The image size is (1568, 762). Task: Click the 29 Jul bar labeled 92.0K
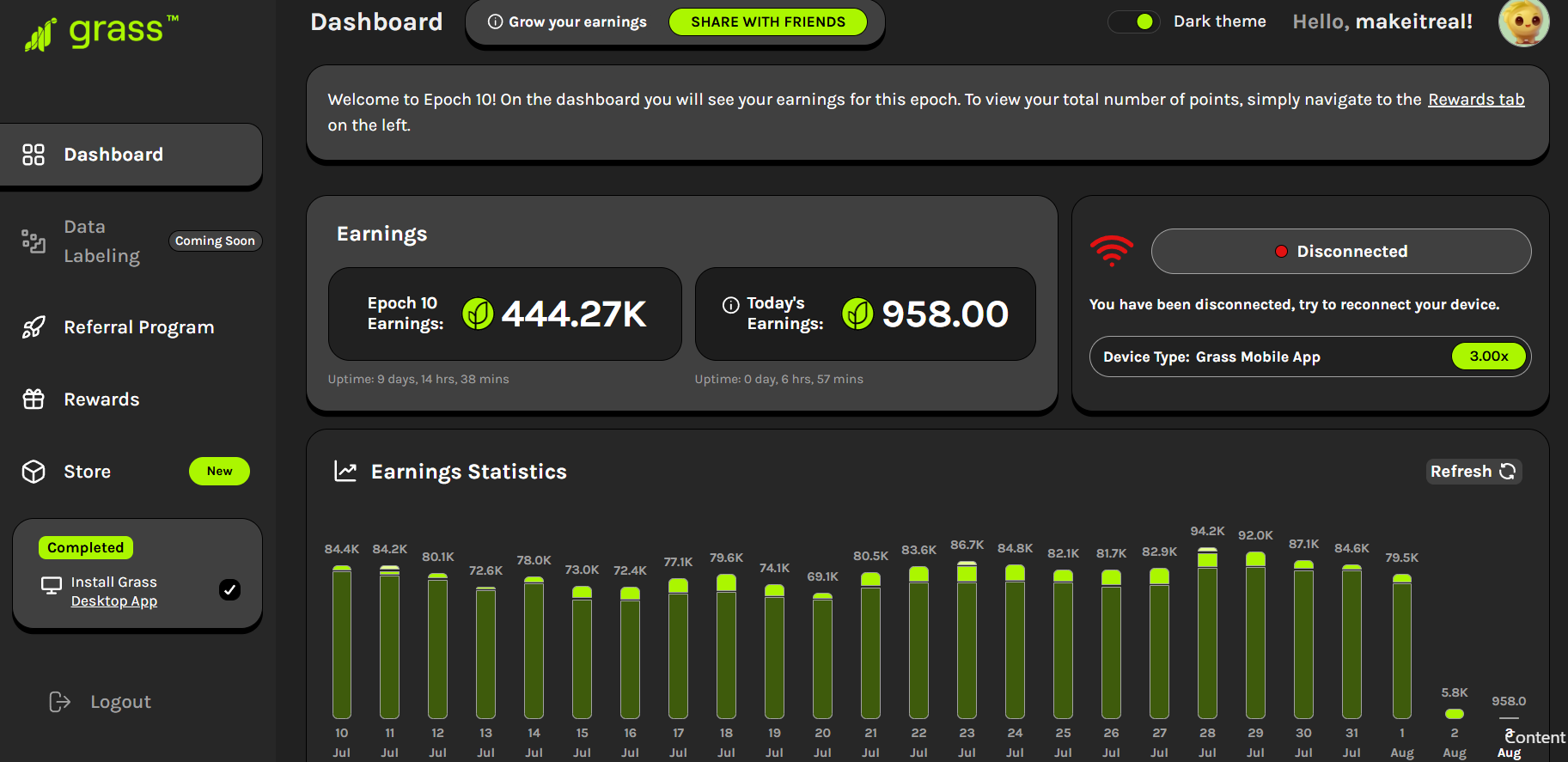pyautogui.click(x=1255, y=635)
